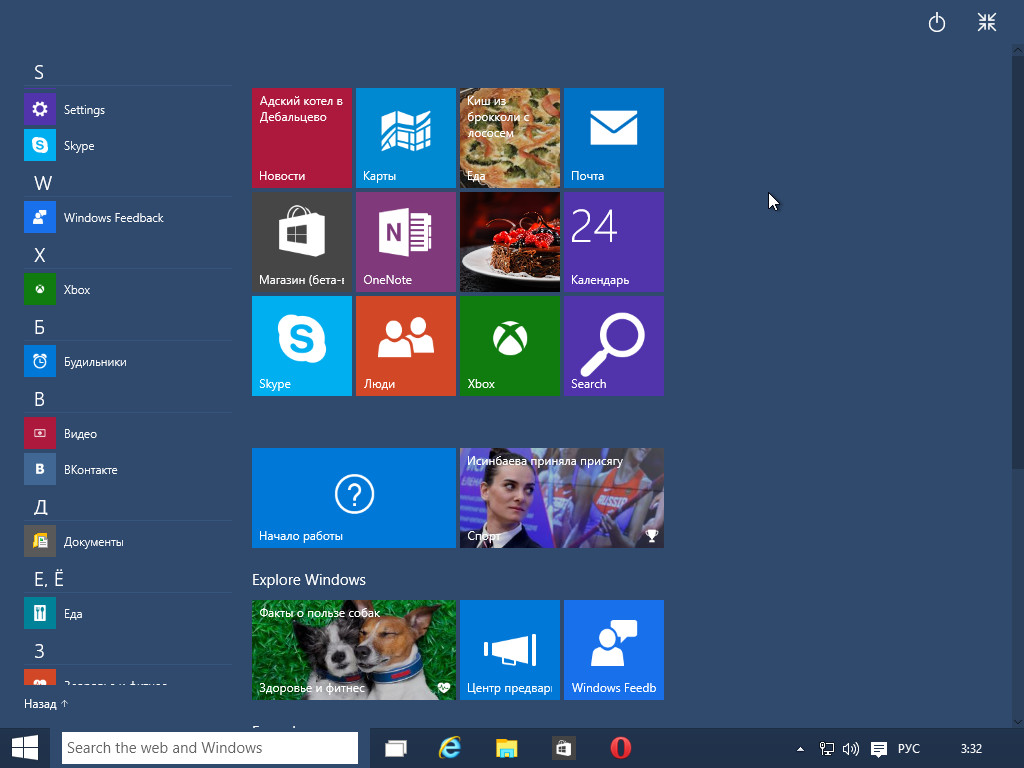Image resolution: width=1024 pixels, height=768 pixels.
Task: Open the Карты tile
Action: pos(406,138)
